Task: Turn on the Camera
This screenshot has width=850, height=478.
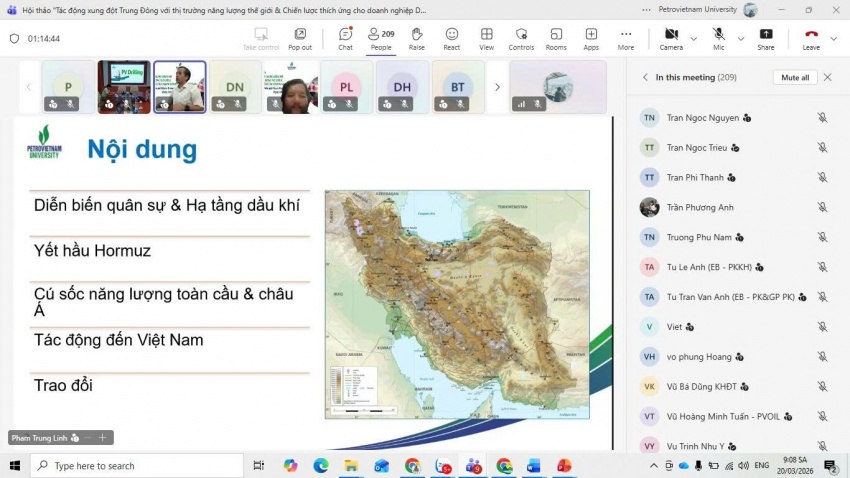Action: (x=670, y=38)
